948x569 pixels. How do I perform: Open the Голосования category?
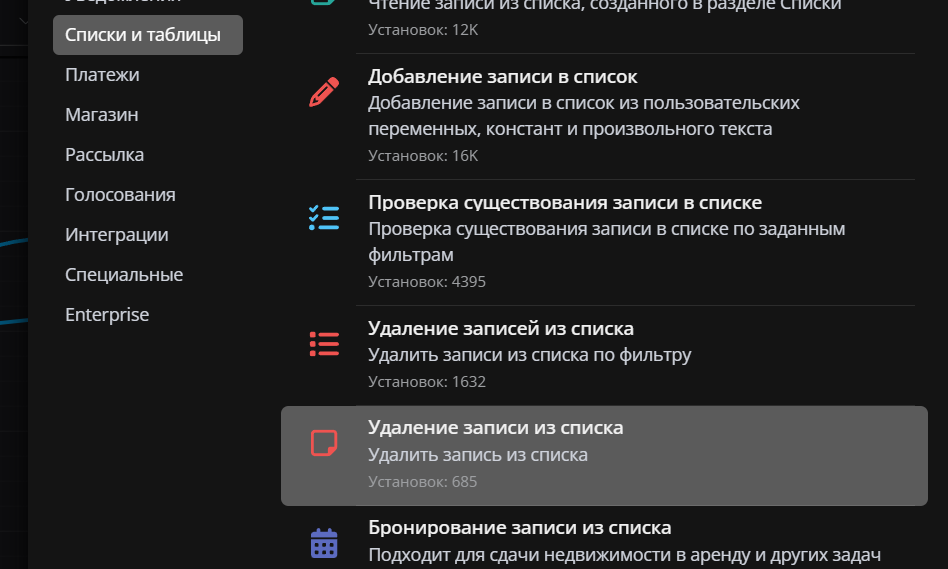120,195
